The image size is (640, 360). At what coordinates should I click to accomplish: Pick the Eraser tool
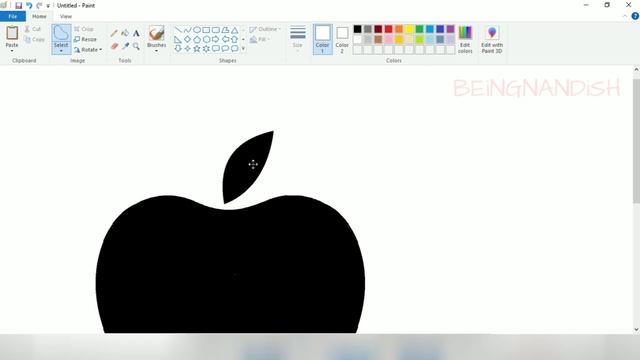pos(114,46)
